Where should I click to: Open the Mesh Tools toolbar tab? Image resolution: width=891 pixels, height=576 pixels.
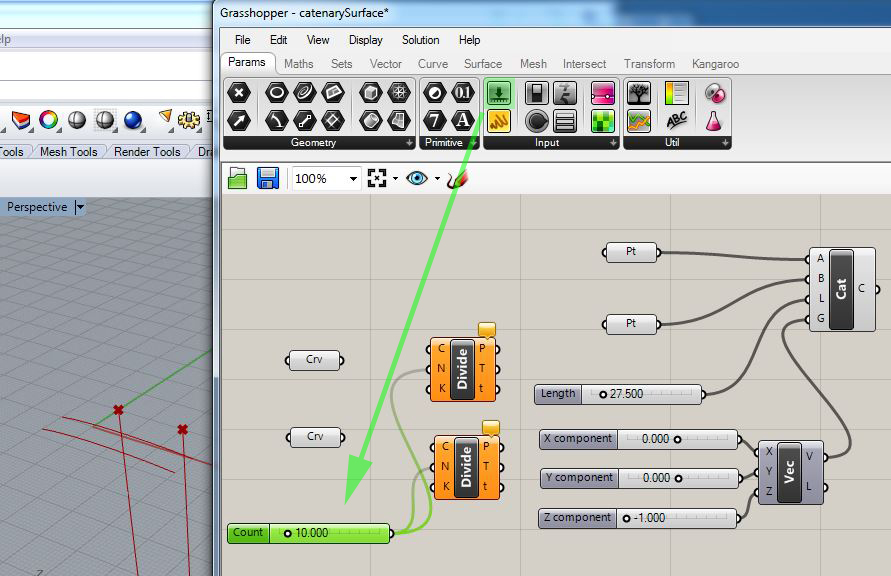point(68,152)
